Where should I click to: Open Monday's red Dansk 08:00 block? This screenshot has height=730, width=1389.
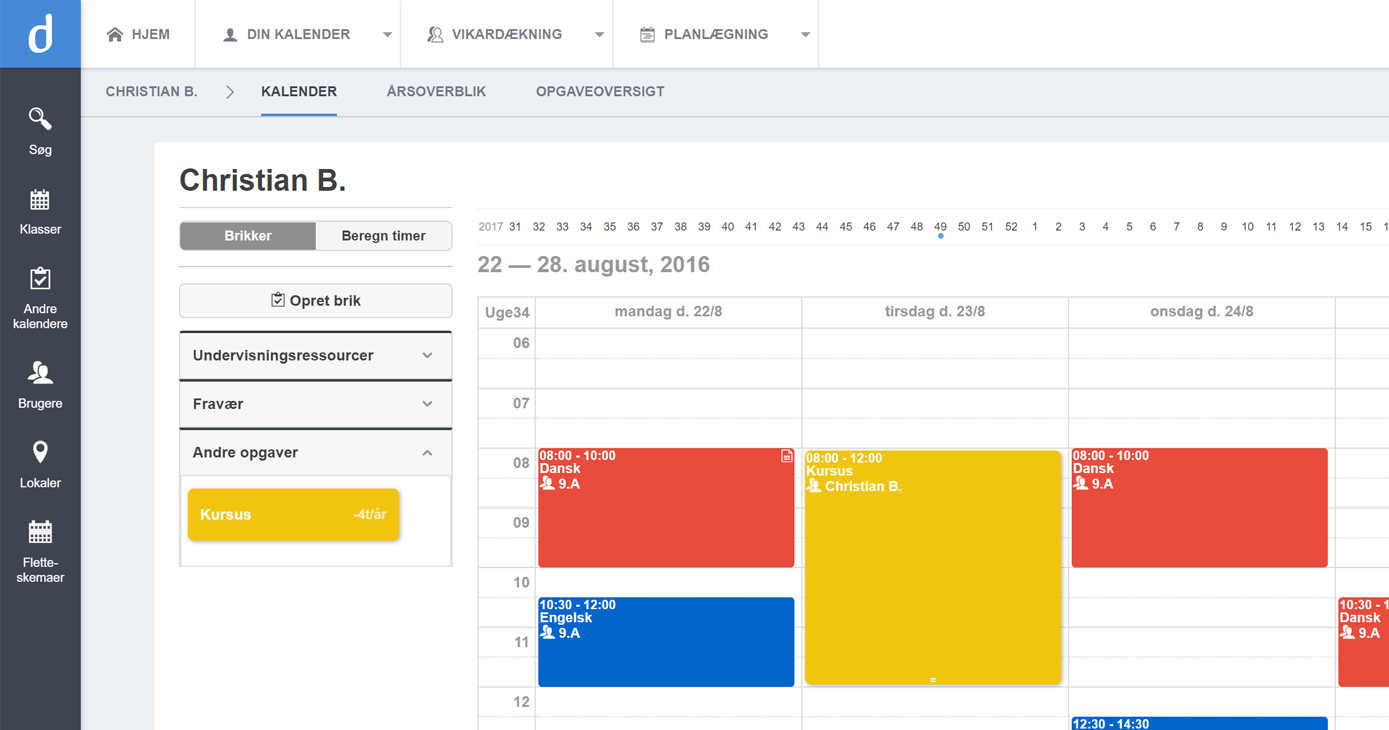pos(666,508)
